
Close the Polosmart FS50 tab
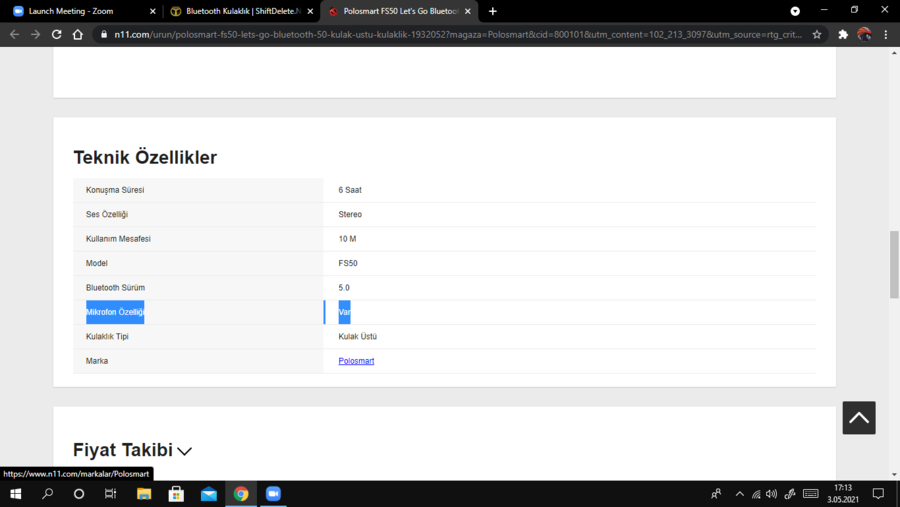[x=468, y=11]
